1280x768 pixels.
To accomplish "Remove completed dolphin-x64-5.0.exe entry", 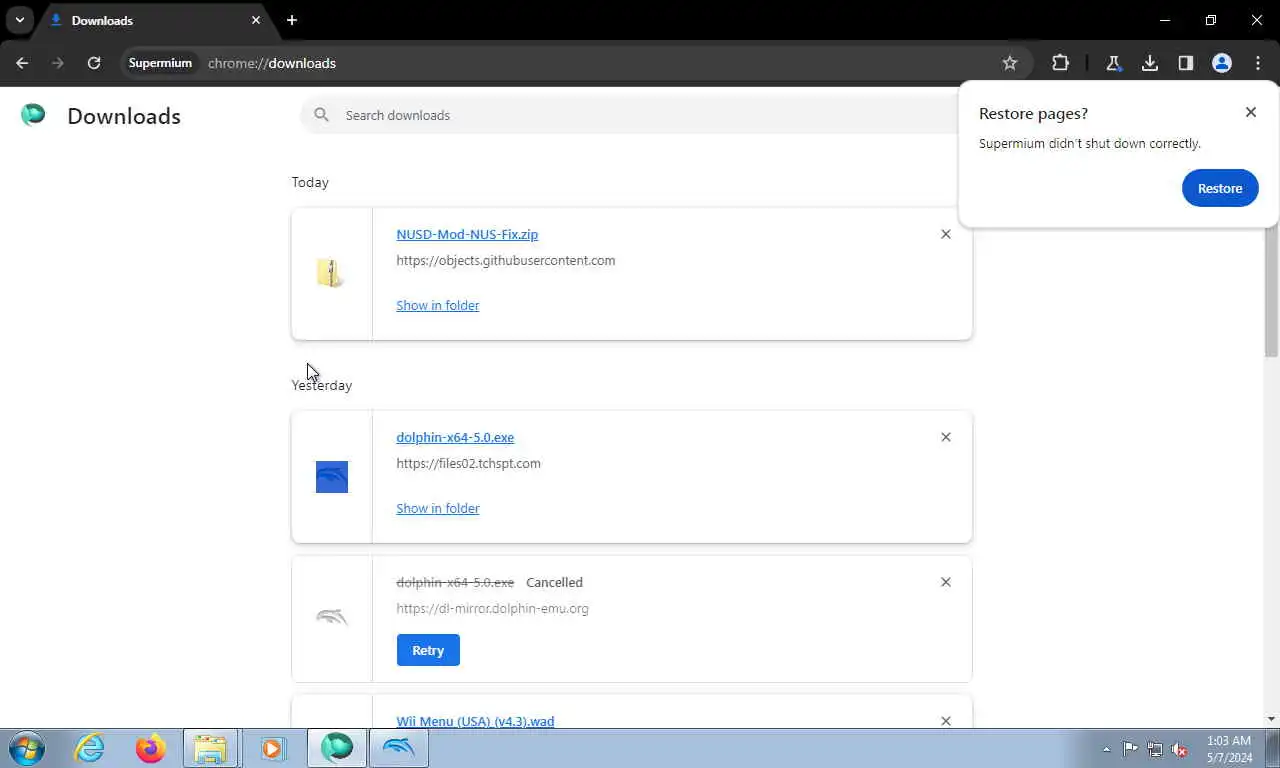I will (946, 437).
